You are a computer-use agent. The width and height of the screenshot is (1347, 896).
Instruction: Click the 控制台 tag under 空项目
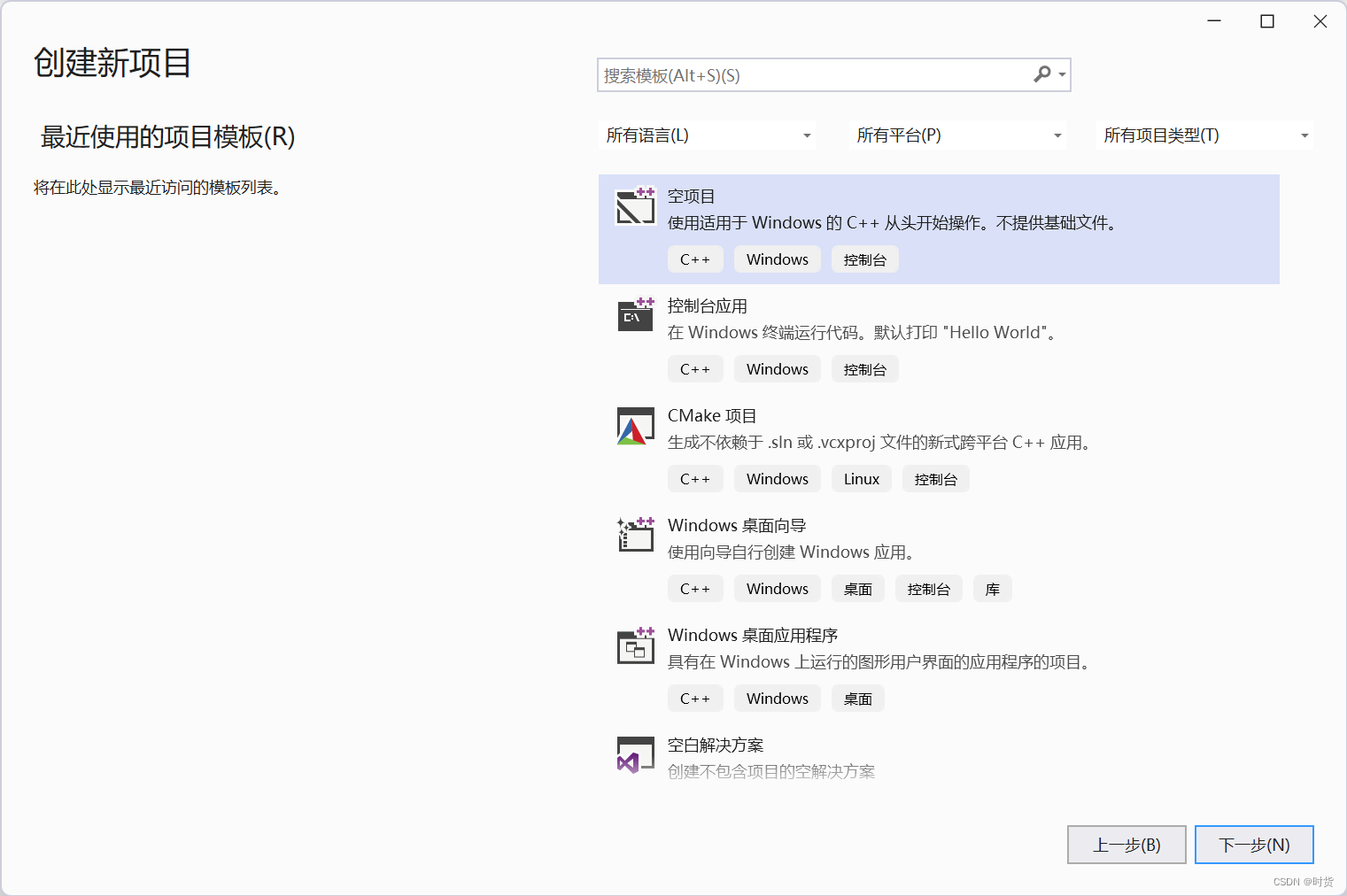[x=865, y=259]
